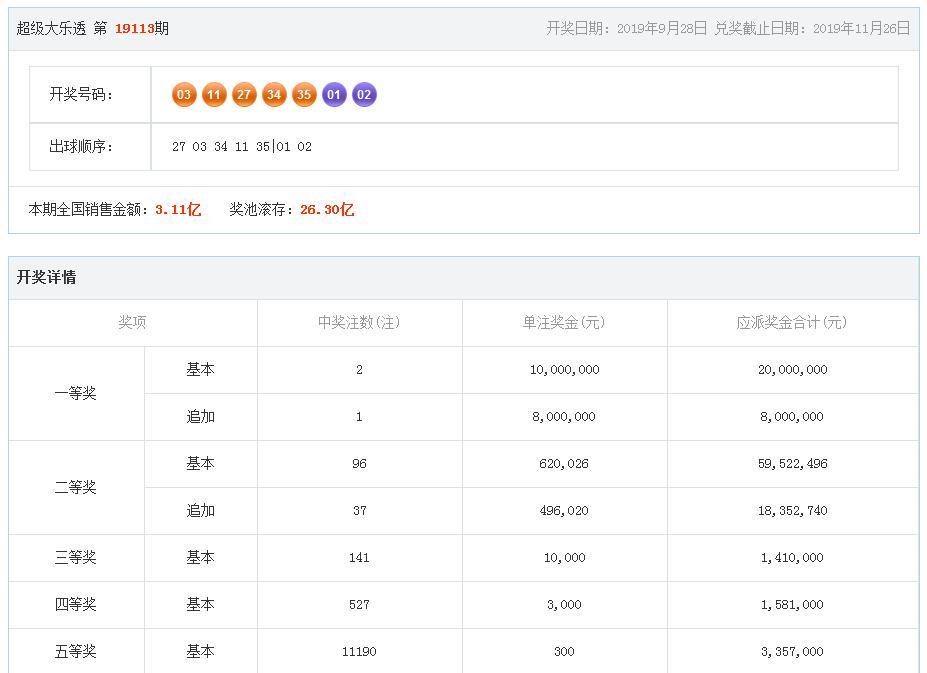The width and height of the screenshot is (927, 673).
Task: Click the purple 01 lottery ball
Action: point(334,95)
